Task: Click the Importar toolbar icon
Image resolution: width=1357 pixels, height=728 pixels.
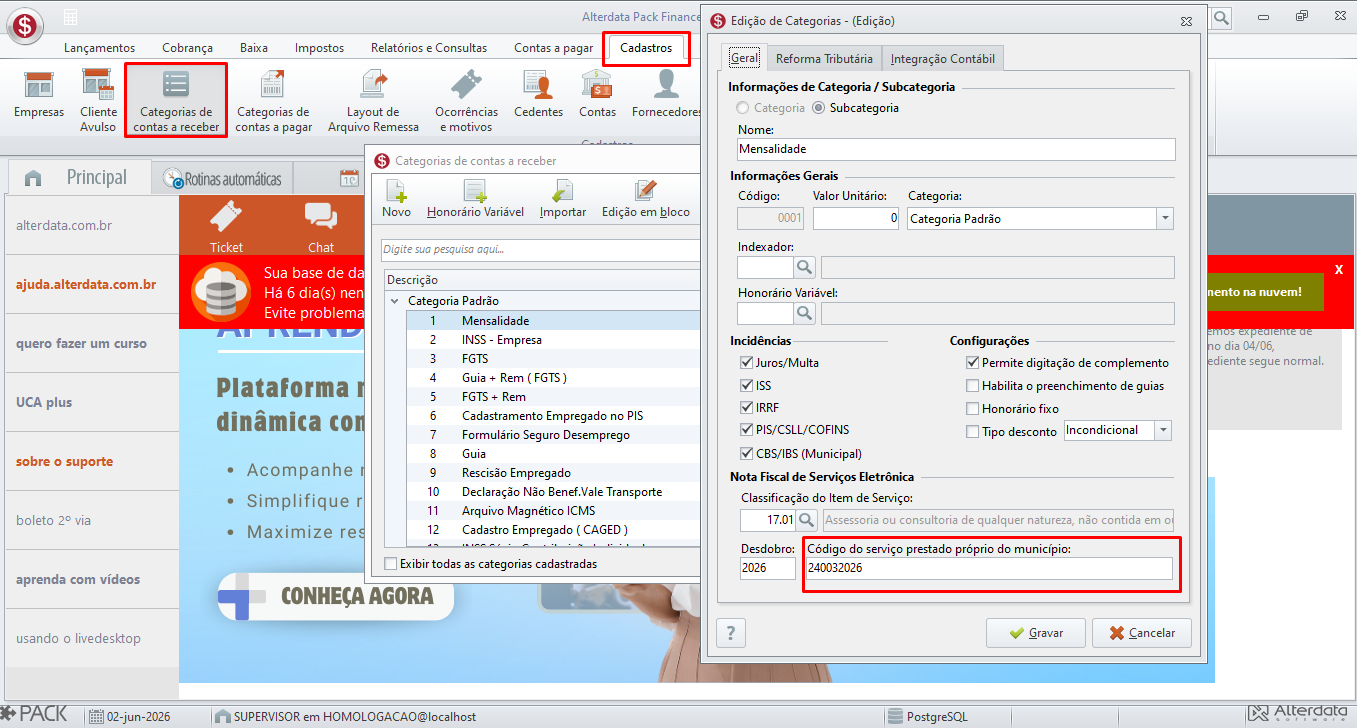Action: pos(563,199)
